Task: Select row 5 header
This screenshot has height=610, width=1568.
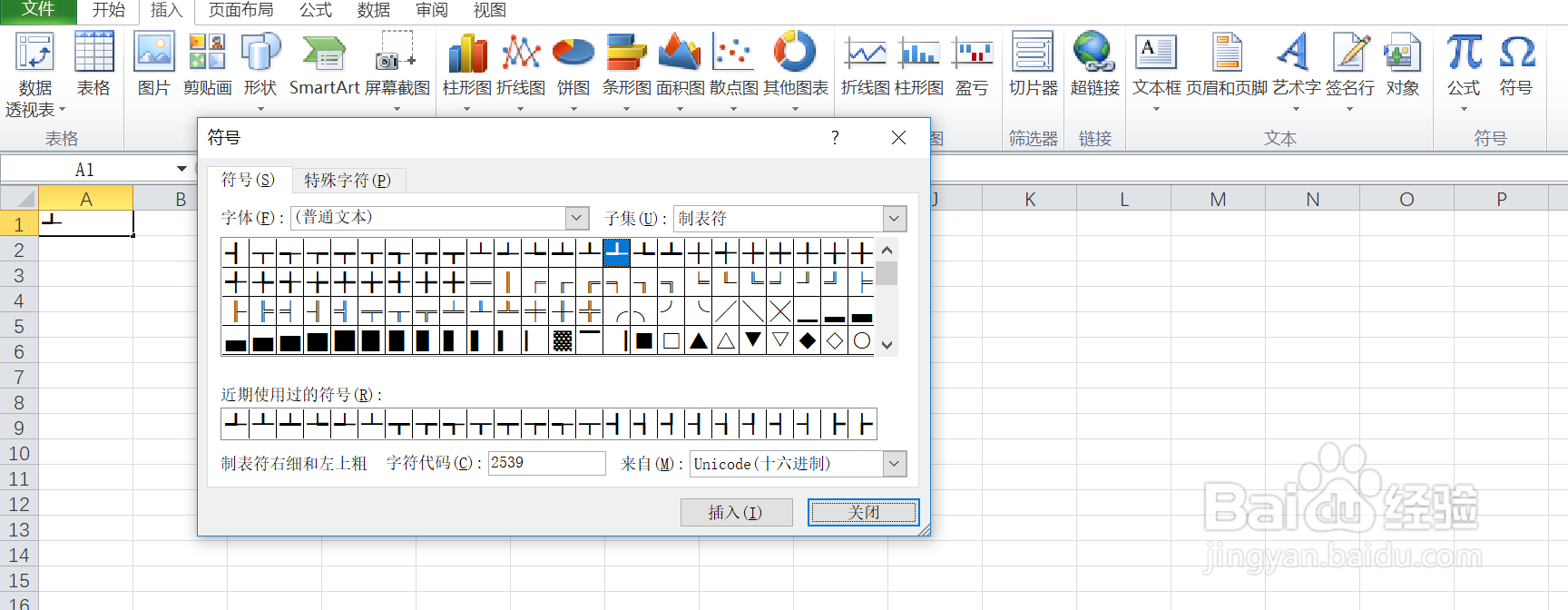Action: tap(19, 326)
